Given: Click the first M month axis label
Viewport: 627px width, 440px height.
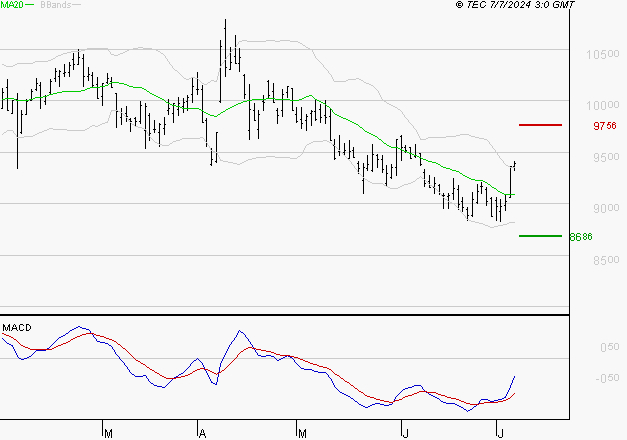Looking at the screenshot, I should point(108,434).
